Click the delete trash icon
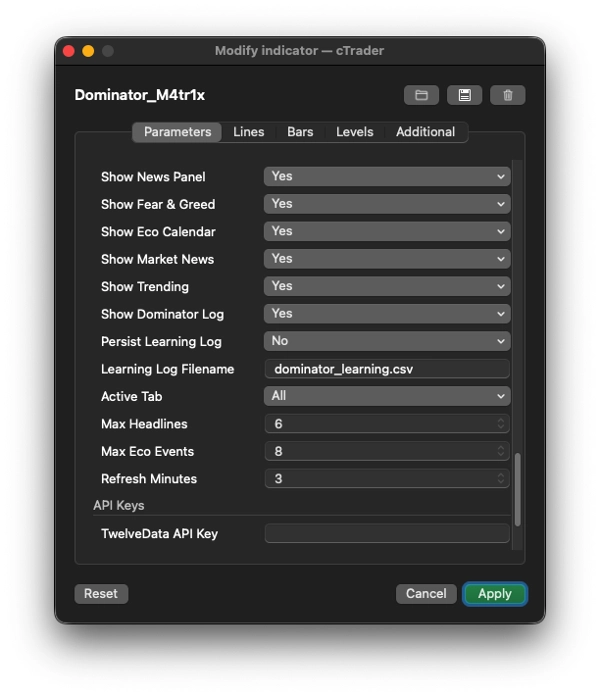The height and width of the screenshot is (696, 600). (x=507, y=95)
